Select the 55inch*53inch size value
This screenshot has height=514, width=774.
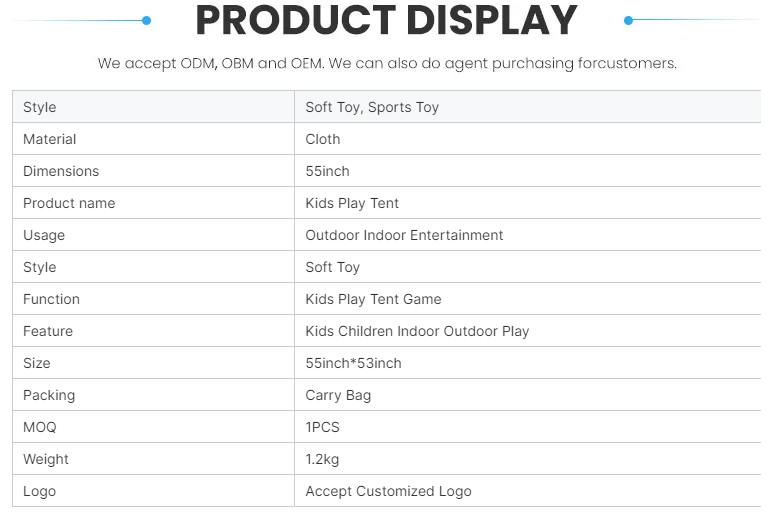(x=528, y=363)
